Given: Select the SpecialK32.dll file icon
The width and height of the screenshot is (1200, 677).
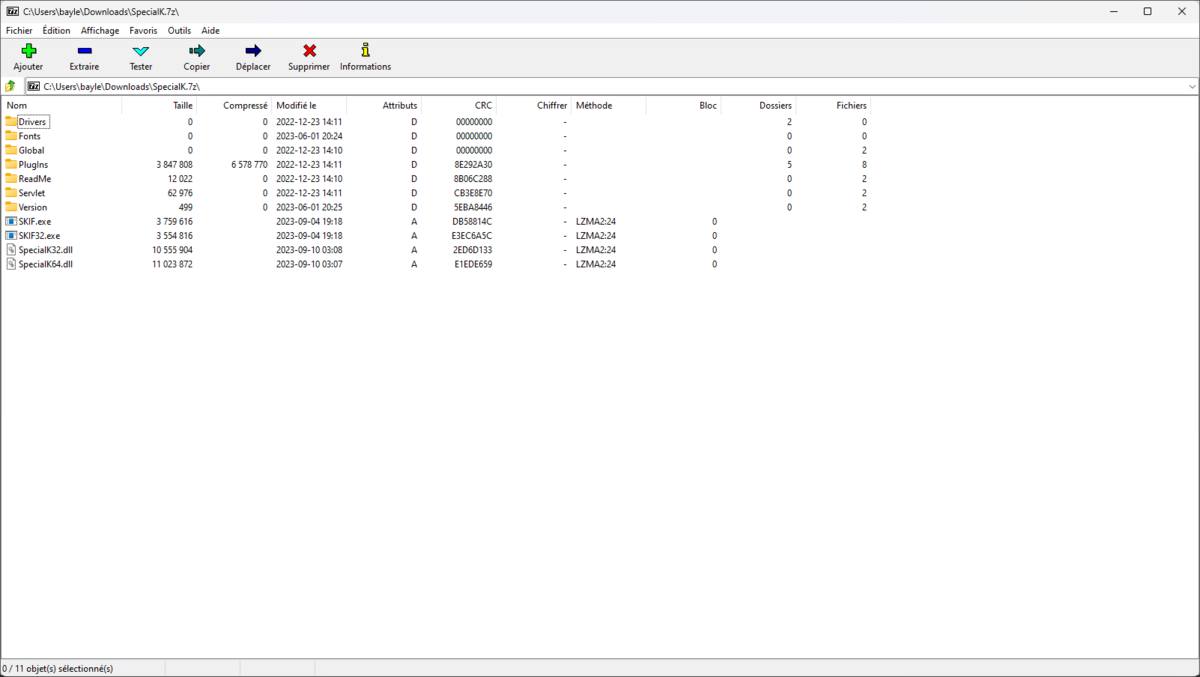Looking at the screenshot, I should tap(11, 250).
